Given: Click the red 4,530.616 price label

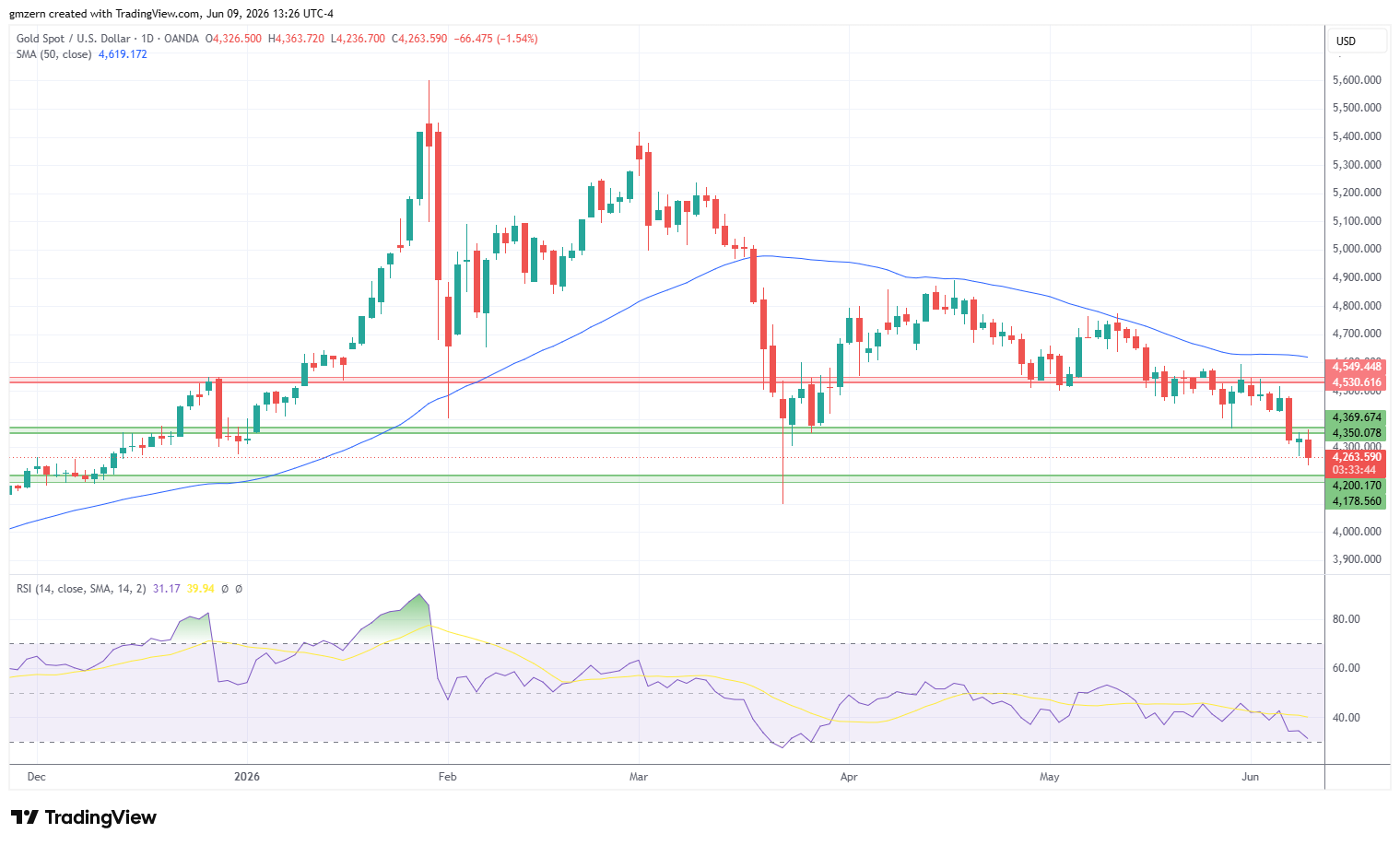Looking at the screenshot, I should pyautogui.click(x=1357, y=381).
